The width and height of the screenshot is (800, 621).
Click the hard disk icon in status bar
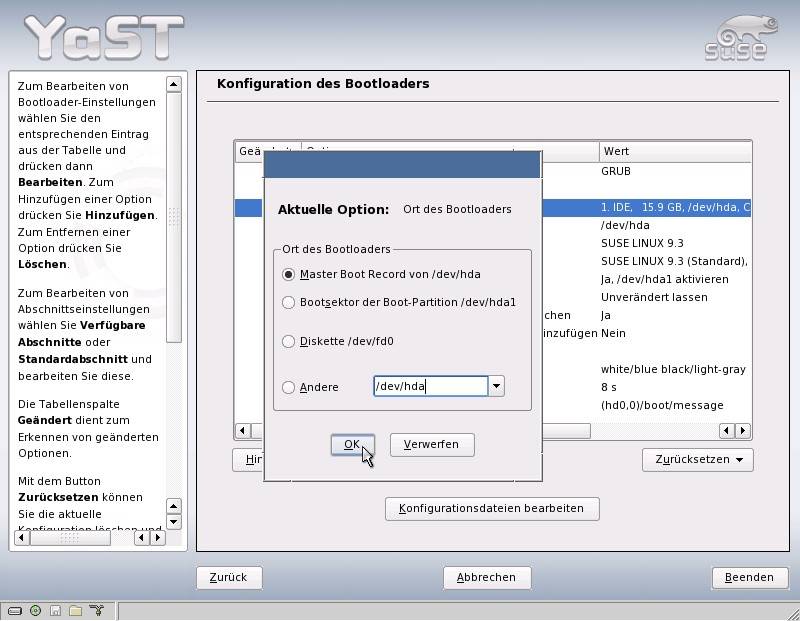pos(15,610)
